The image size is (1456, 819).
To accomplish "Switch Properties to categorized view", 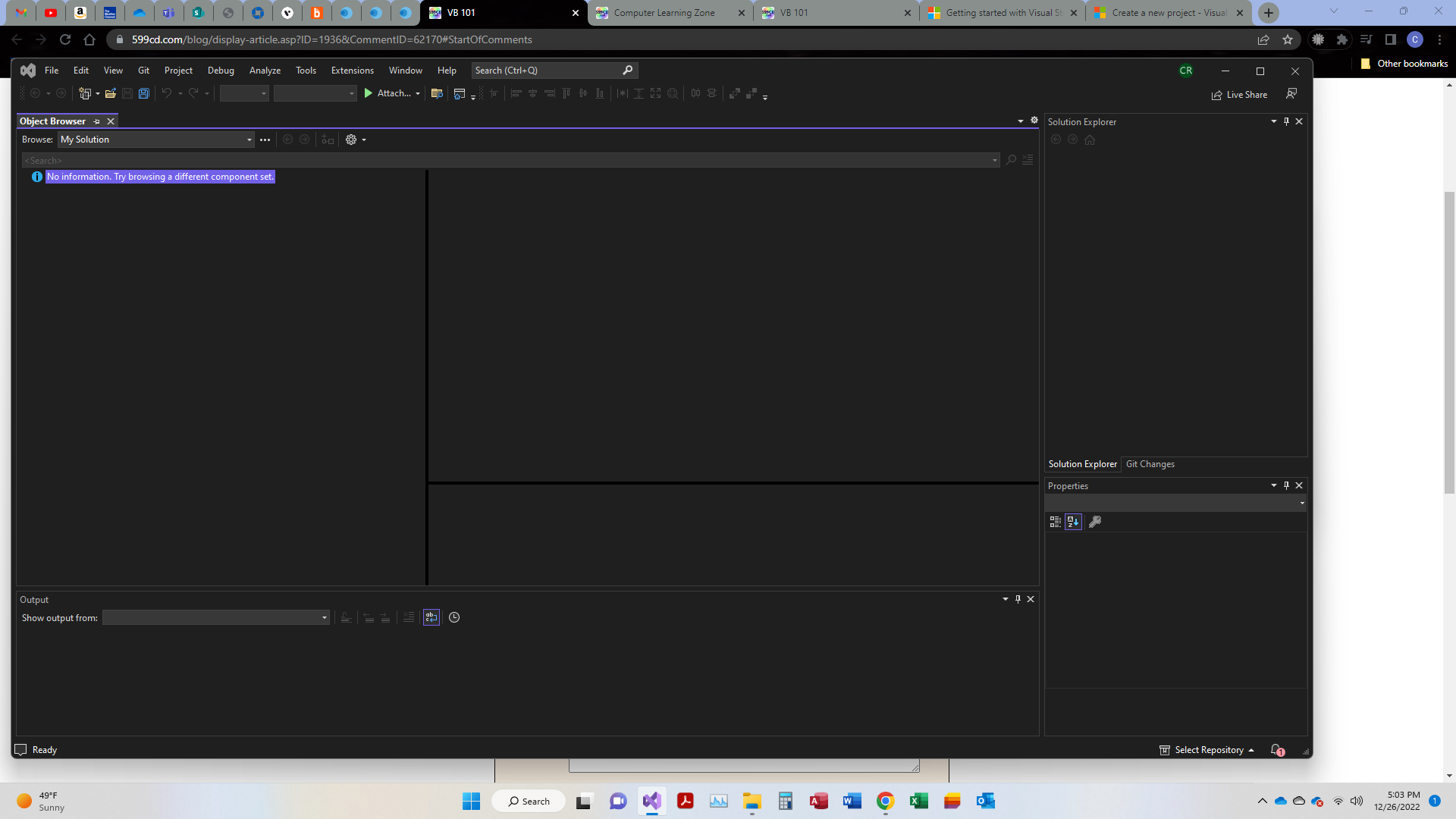I will (1054, 521).
